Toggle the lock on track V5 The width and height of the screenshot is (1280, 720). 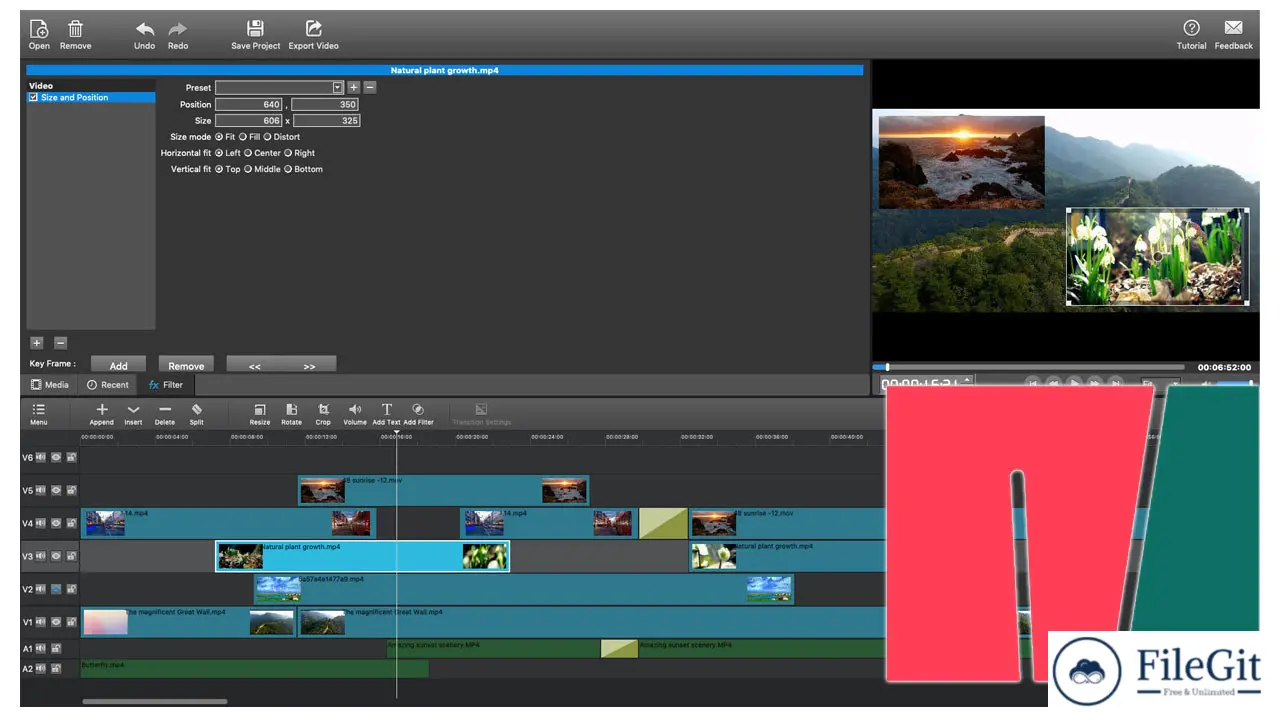point(71,490)
